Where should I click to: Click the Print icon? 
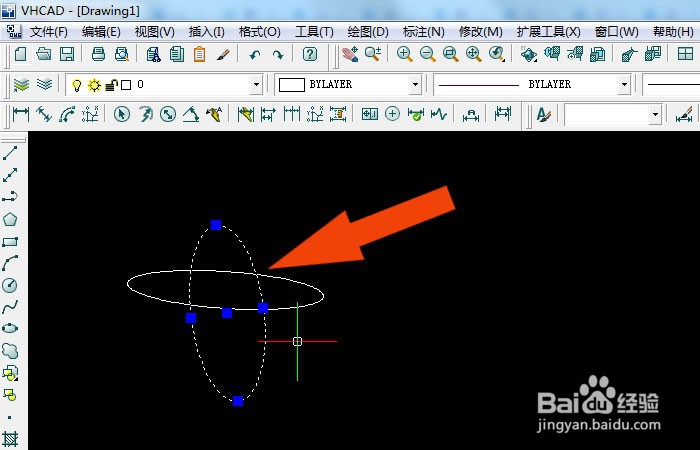[x=98, y=54]
